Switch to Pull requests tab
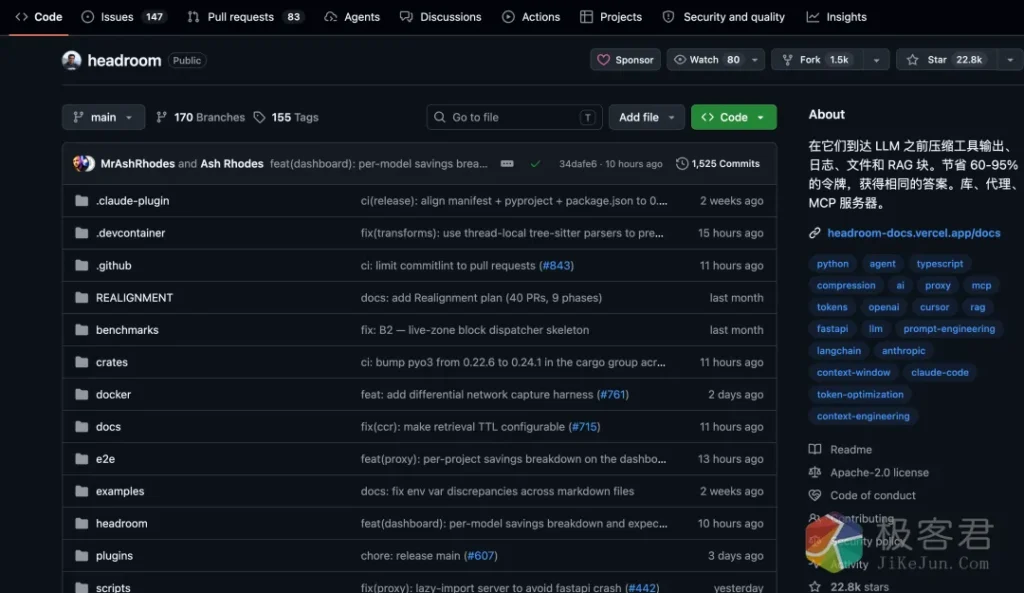1024x593 pixels. point(245,17)
